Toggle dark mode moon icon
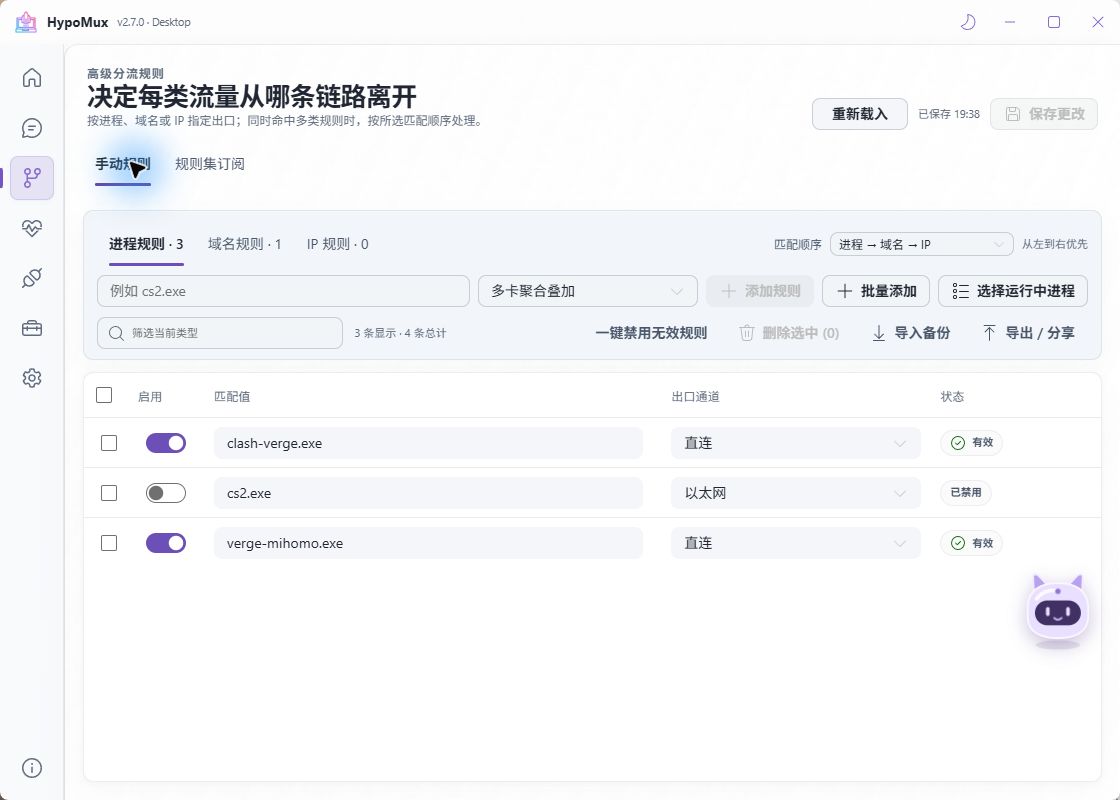 click(x=968, y=22)
